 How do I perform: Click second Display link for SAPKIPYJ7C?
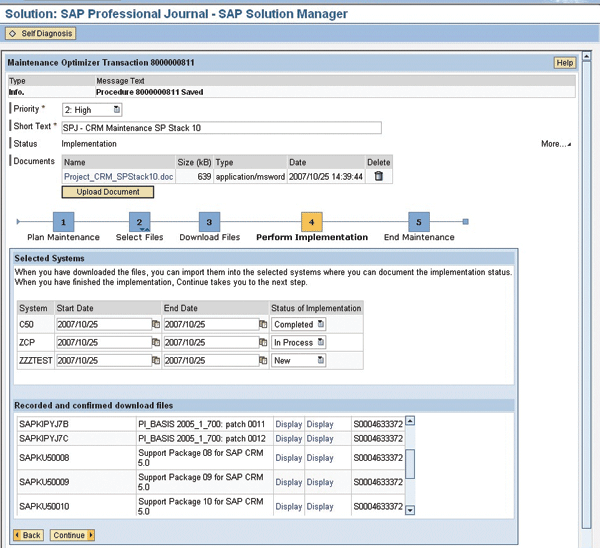pyautogui.click(x=320, y=439)
